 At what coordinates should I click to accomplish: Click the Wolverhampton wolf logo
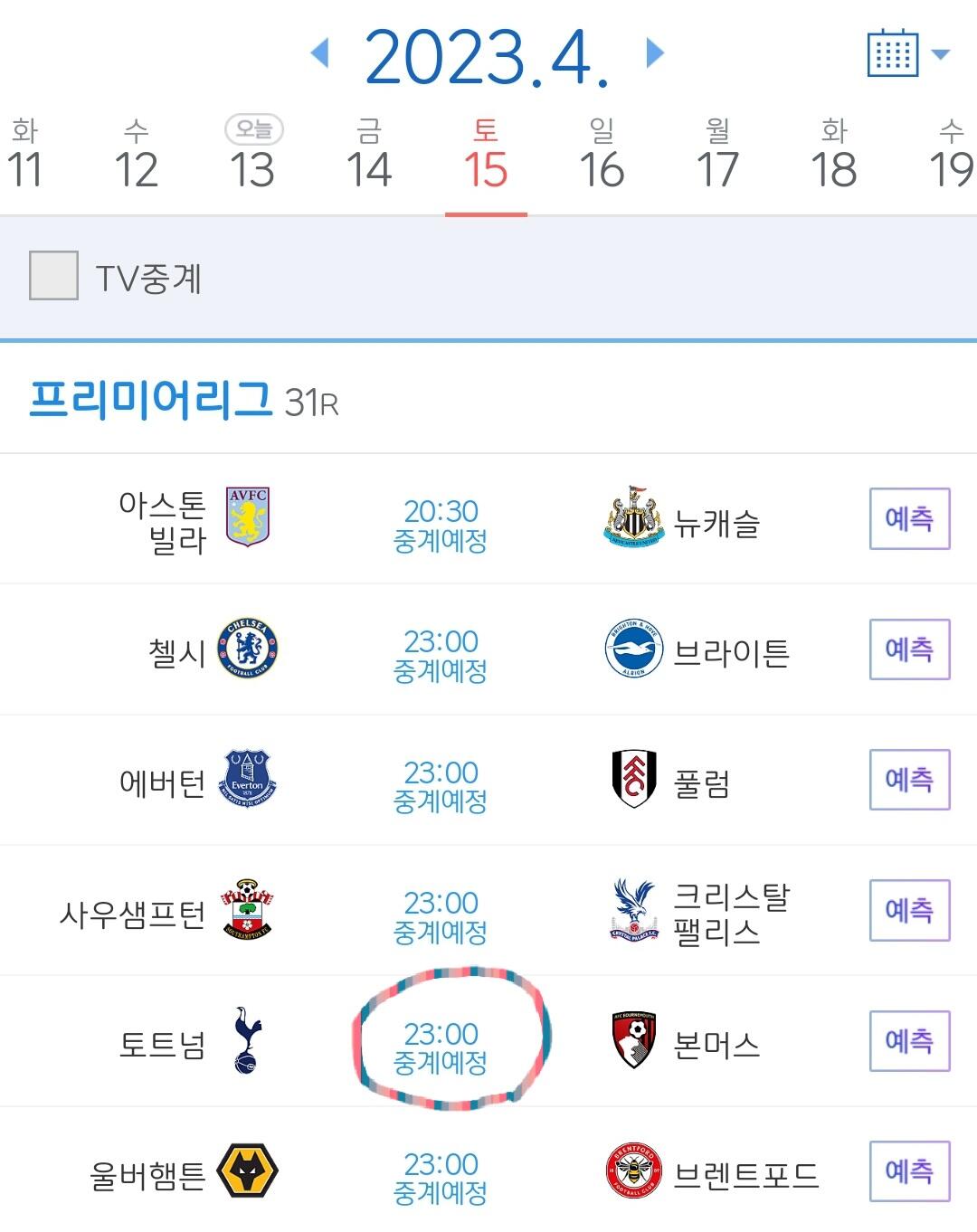coord(248,1171)
